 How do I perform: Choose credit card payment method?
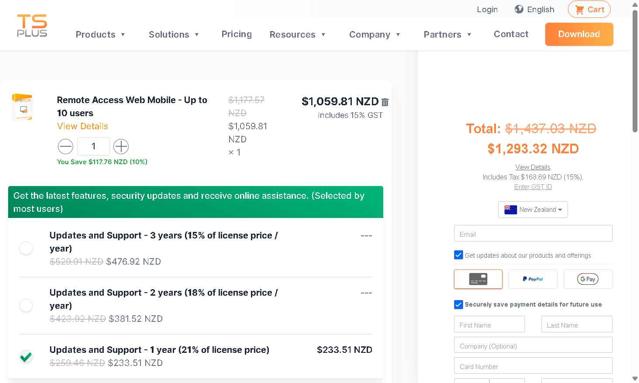point(478,279)
